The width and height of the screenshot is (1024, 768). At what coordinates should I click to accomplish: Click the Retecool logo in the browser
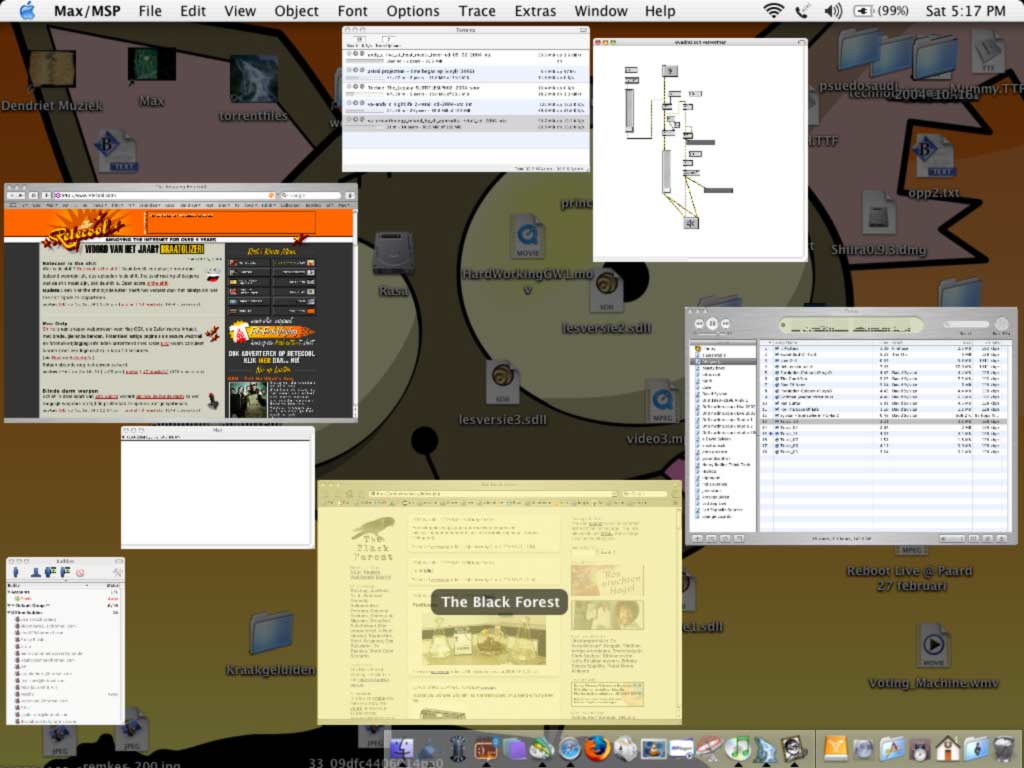(x=85, y=229)
